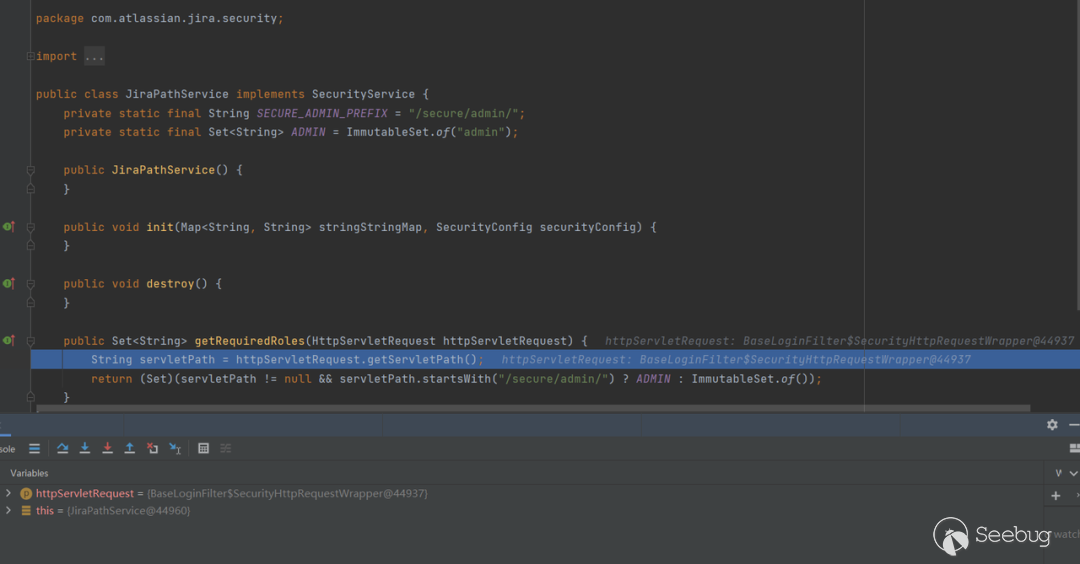Click the JiraPathService@44960 value
Screen dimensions: 1080x564
coord(129,510)
